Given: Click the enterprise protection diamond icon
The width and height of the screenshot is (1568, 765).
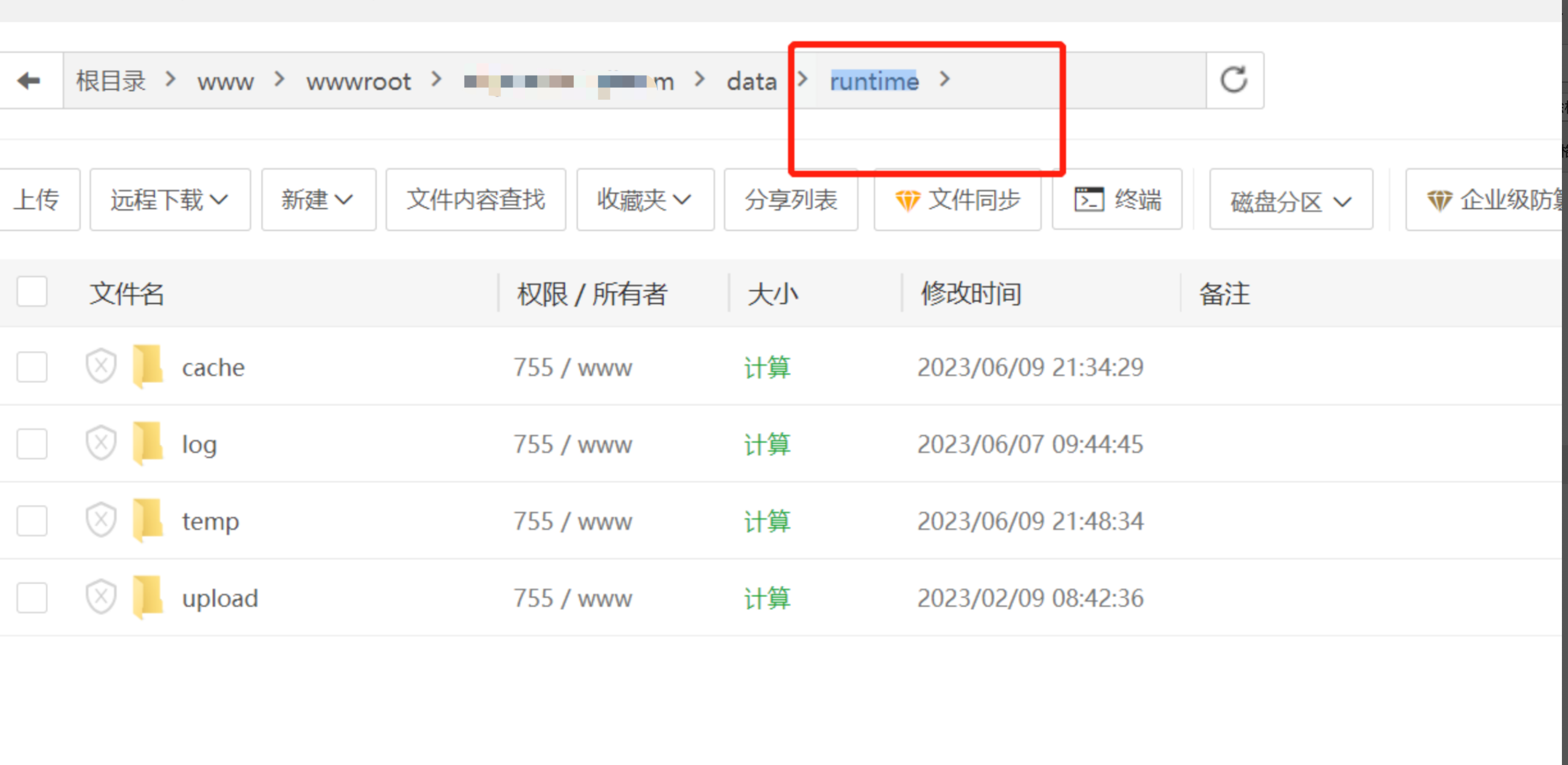Looking at the screenshot, I should [1439, 201].
